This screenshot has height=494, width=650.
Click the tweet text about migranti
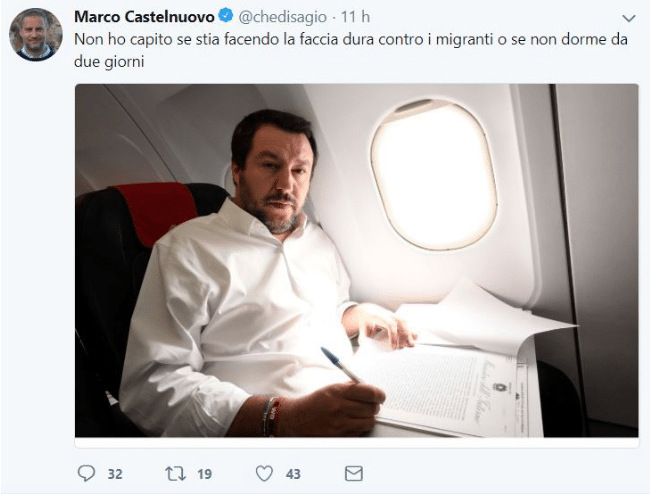pyautogui.click(x=351, y=51)
